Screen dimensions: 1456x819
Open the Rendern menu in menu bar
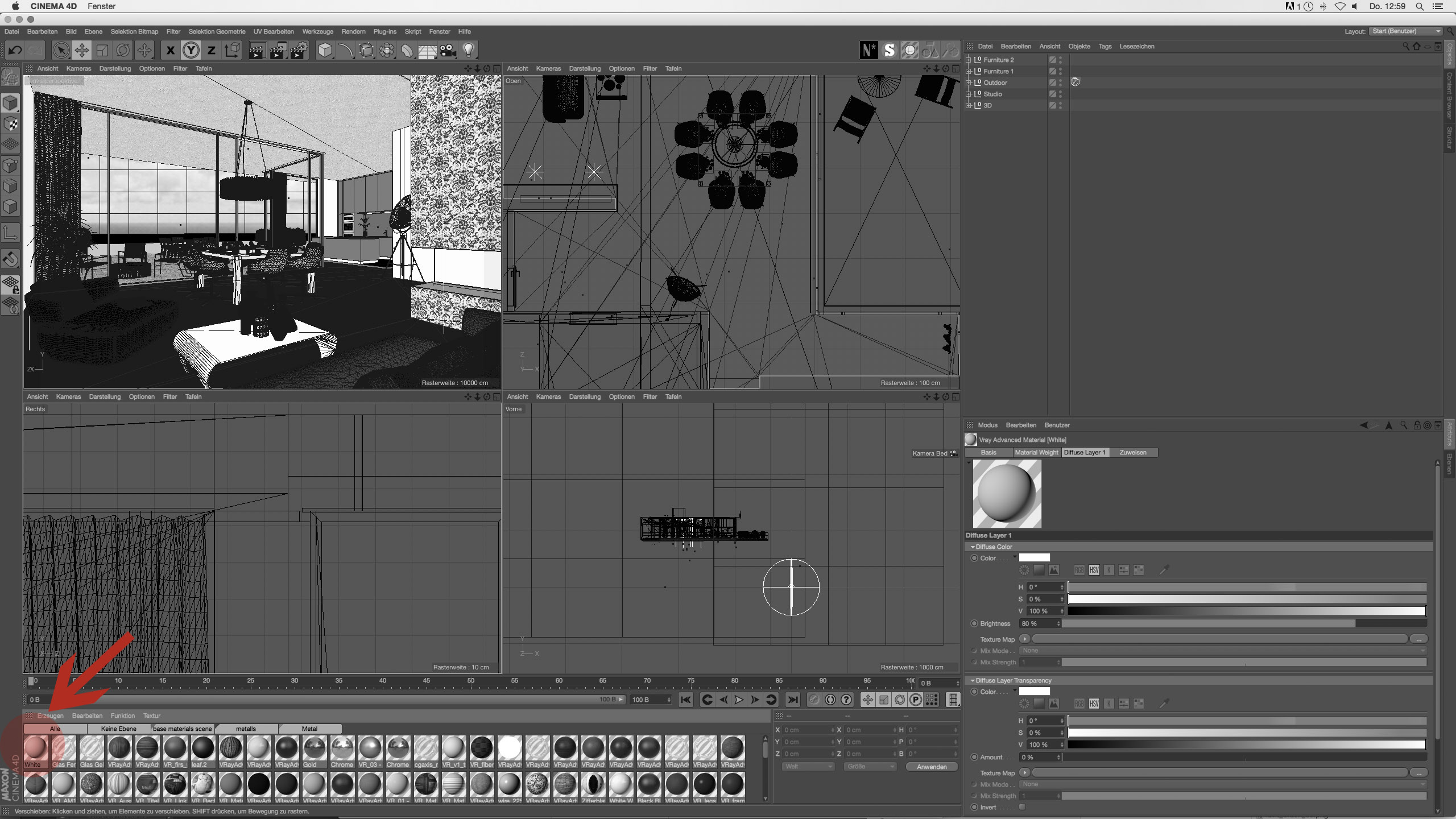(x=353, y=31)
